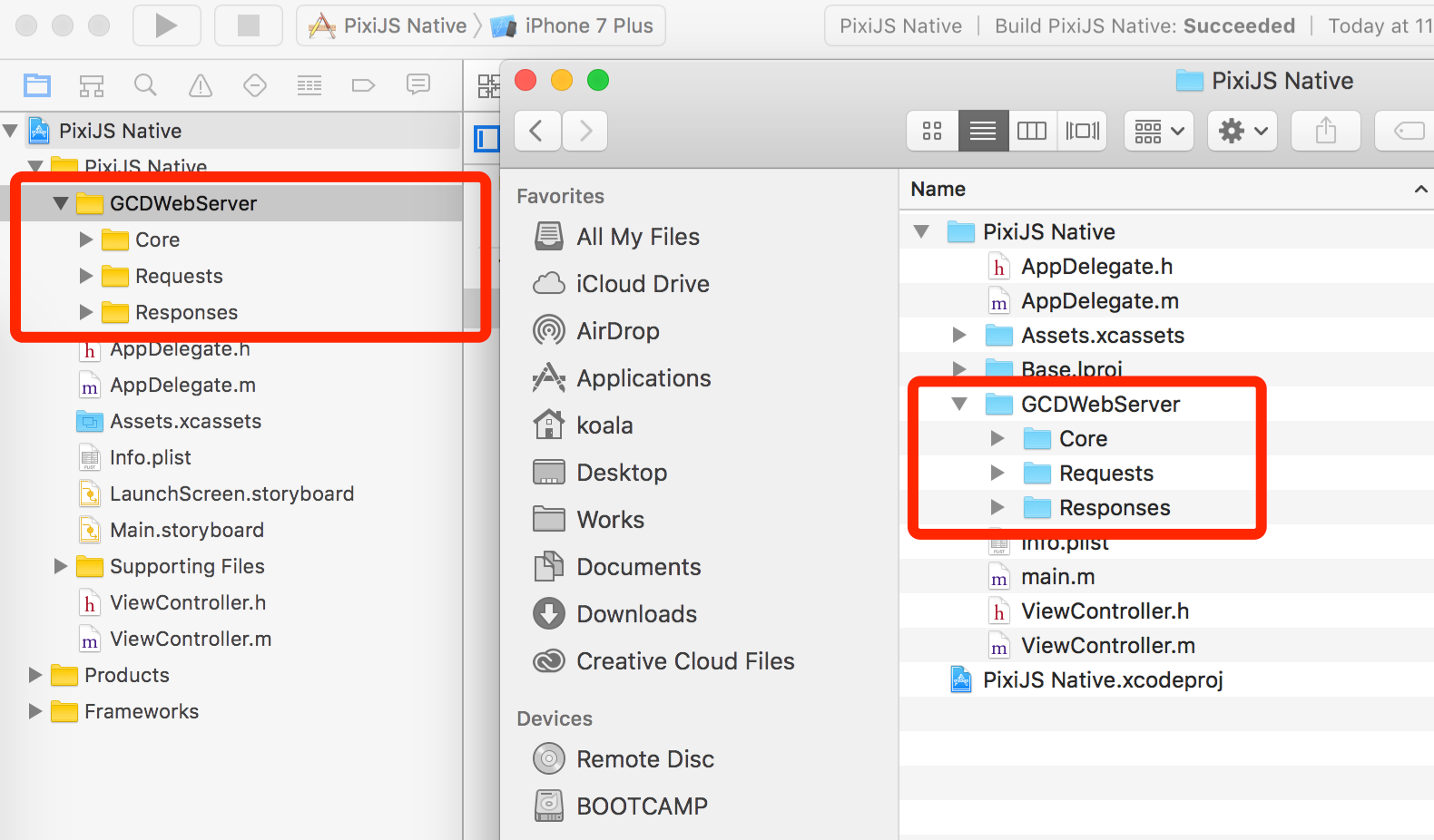Image resolution: width=1434 pixels, height=840 pixels.
Task: Expand the Core group in Xcode navigator
Action: pos(86,239)
